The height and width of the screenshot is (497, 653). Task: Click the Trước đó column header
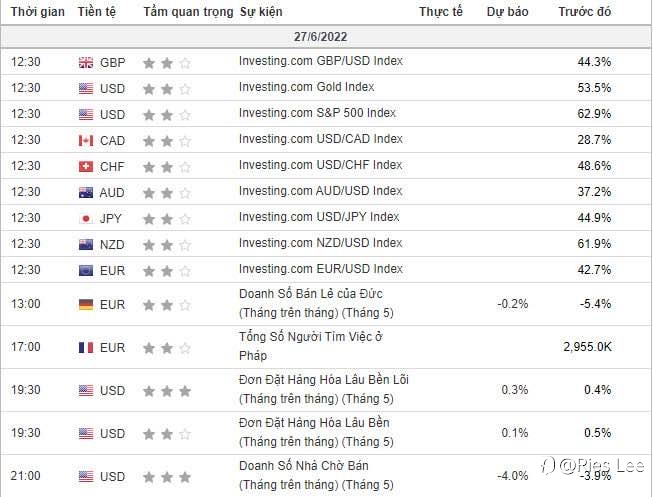[585, 12]
